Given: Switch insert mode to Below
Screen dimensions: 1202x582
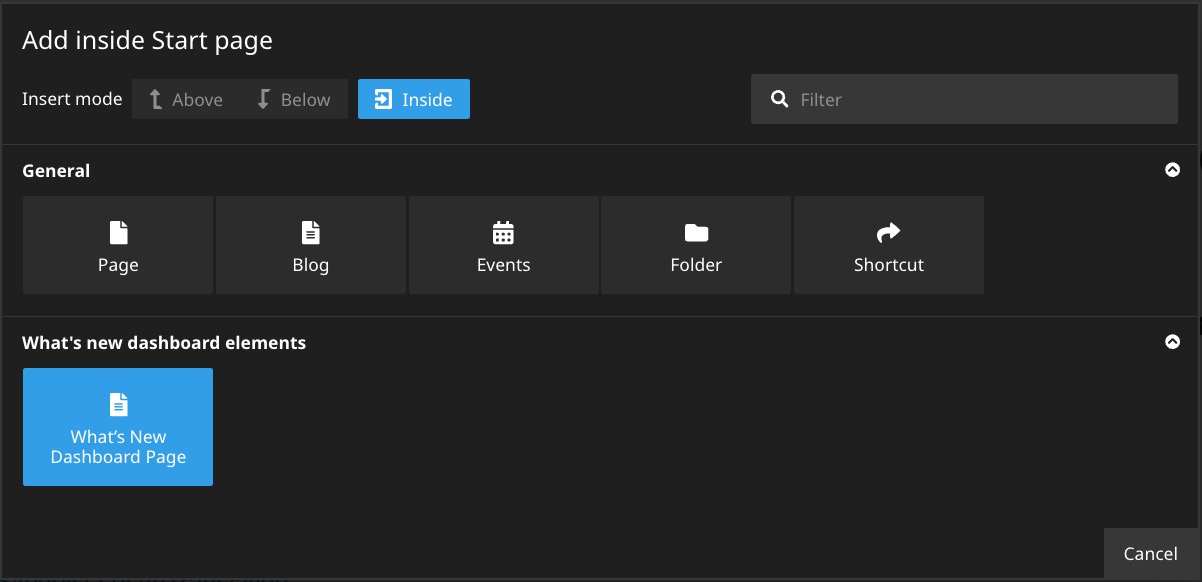Looking at the screenshot, I should (x=294, y=100).
